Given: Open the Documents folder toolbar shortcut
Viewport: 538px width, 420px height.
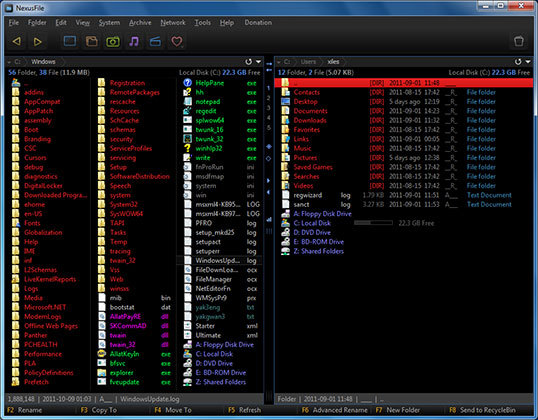Looking at the screenshot, I should (x=92, y=42).
